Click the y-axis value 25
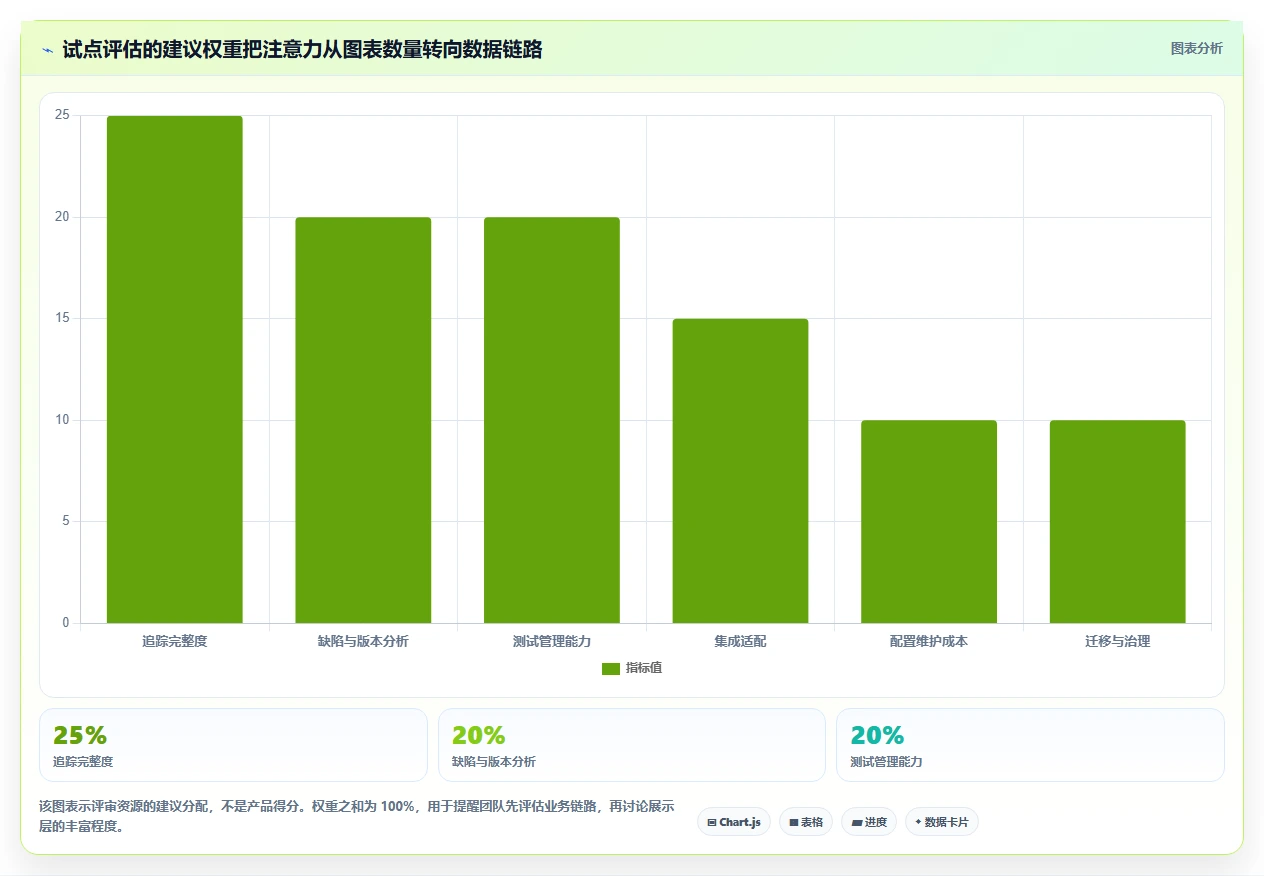 point(62,115)
